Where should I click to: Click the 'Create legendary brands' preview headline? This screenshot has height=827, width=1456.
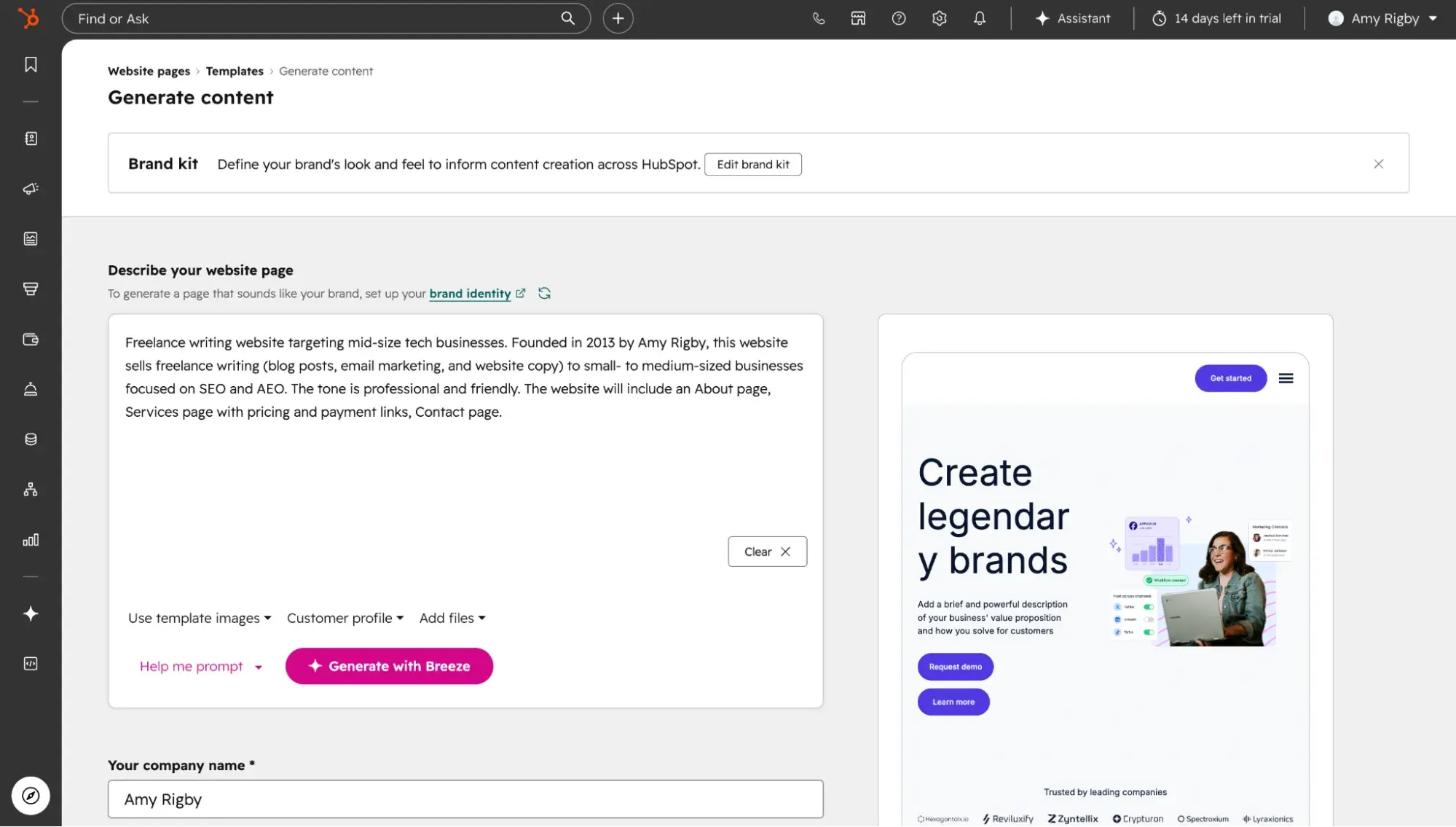coord(993,517)
